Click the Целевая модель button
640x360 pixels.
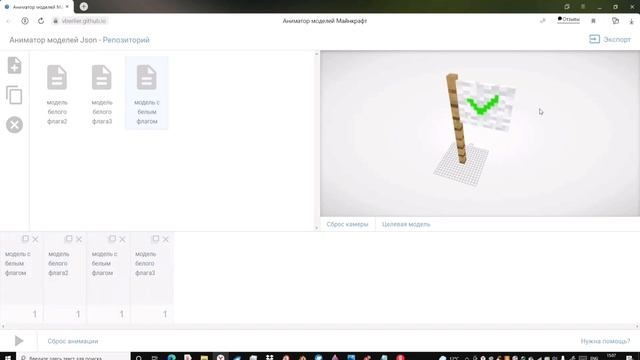(406, 224)
